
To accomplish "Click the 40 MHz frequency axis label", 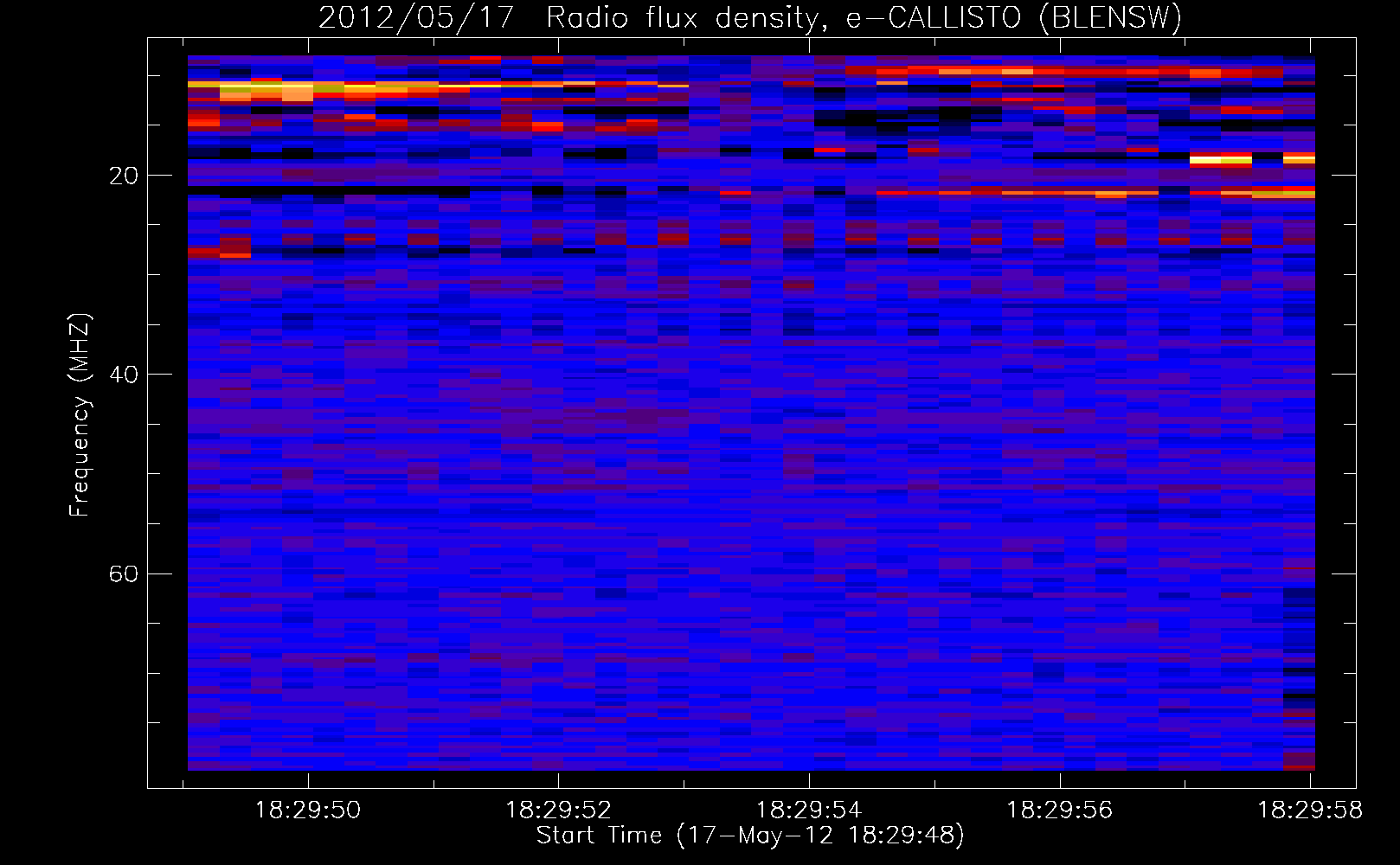I will click(x=123, y=375).
